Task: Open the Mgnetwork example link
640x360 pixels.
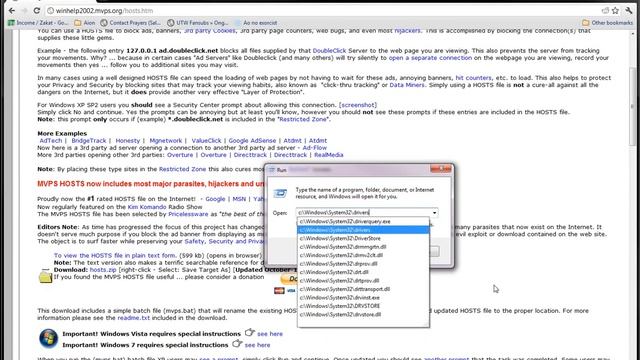Action: (166, 140)
